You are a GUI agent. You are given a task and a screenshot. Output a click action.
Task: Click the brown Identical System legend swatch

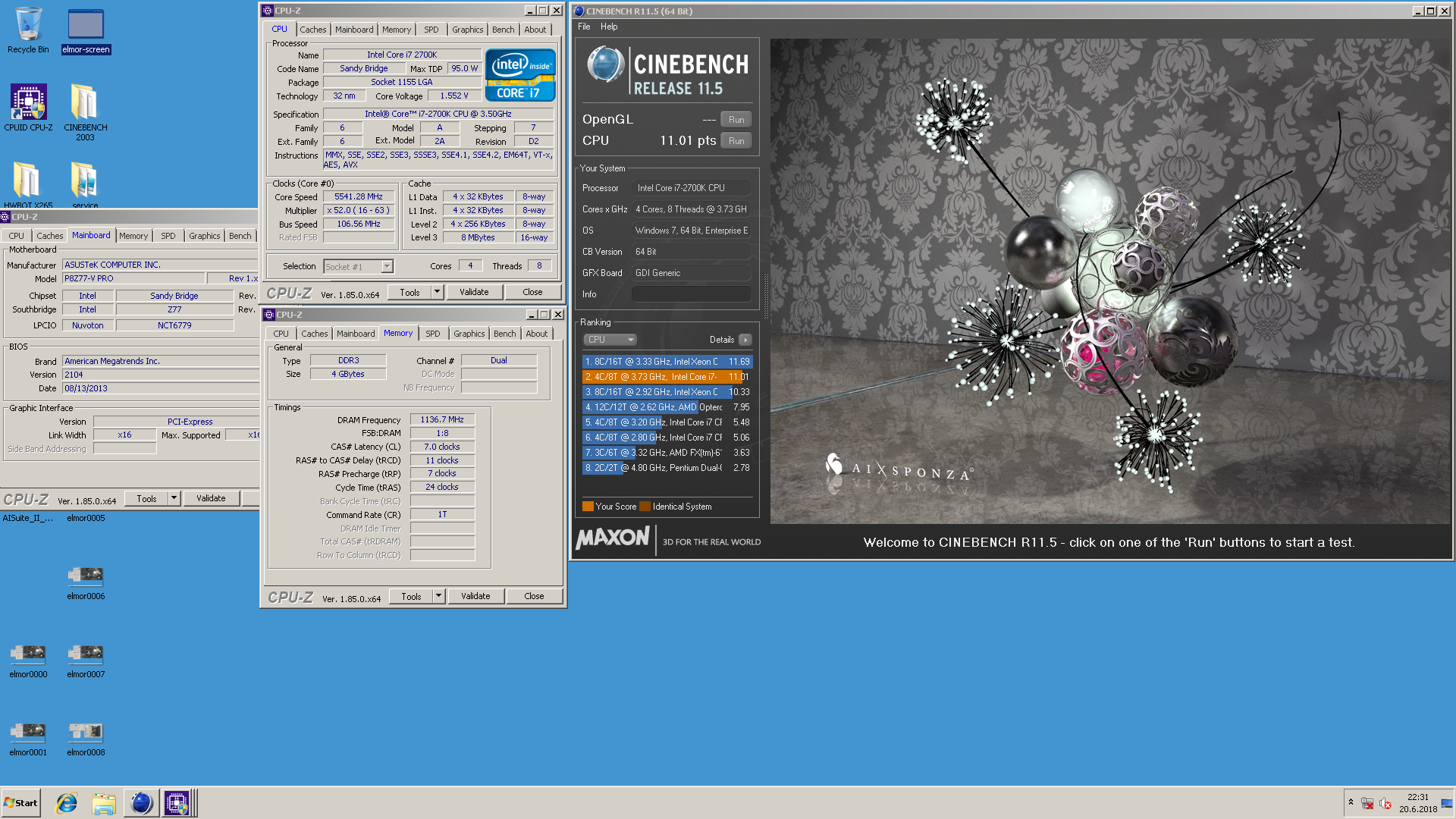pos(645,507)
